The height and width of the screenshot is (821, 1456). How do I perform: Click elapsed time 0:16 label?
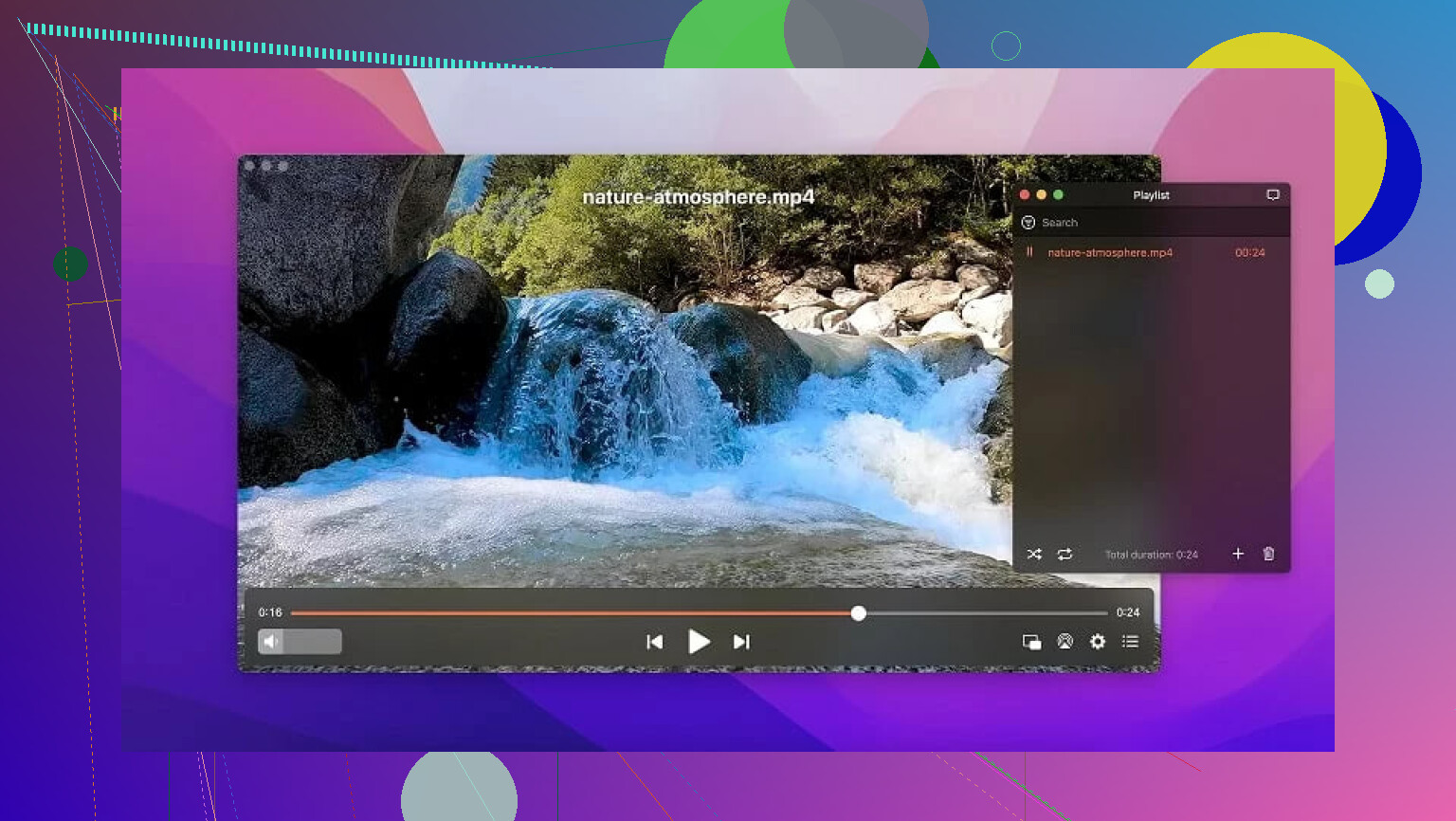coord(270,612)
